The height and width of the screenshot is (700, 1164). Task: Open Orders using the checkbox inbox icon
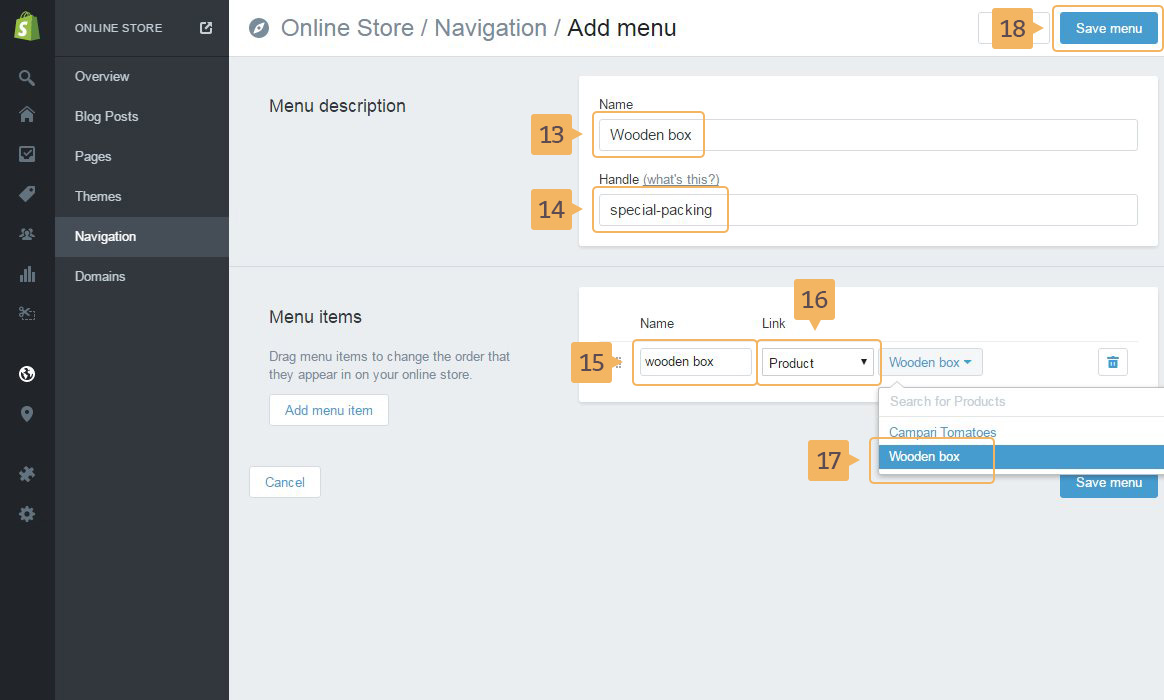tap(27, 154)
